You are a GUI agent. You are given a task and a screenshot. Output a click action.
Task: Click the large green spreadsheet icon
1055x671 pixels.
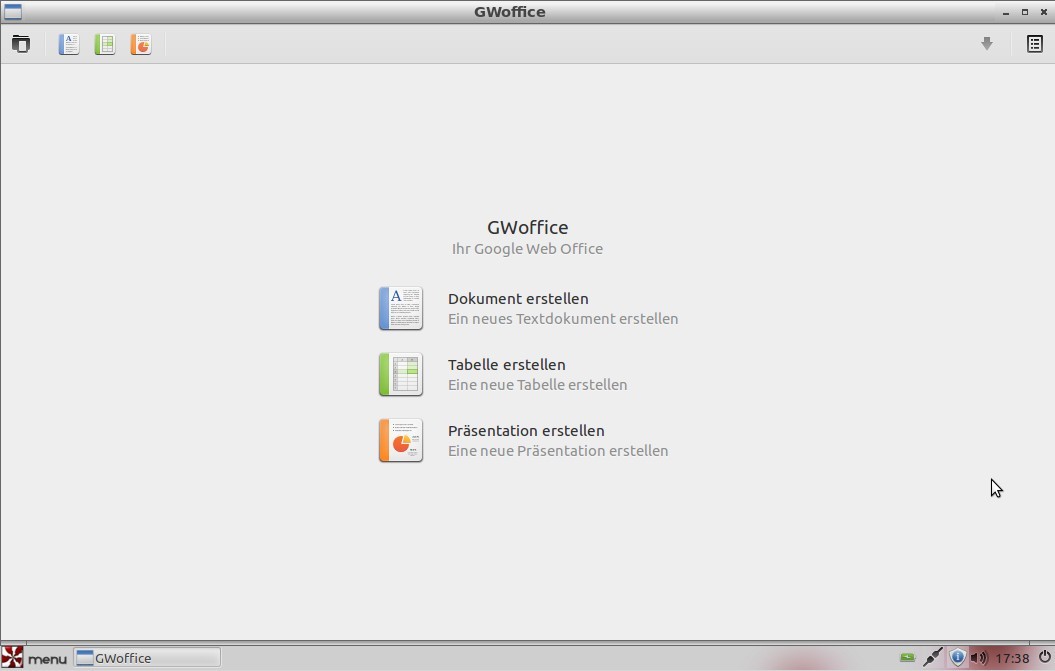pos(400,374)
